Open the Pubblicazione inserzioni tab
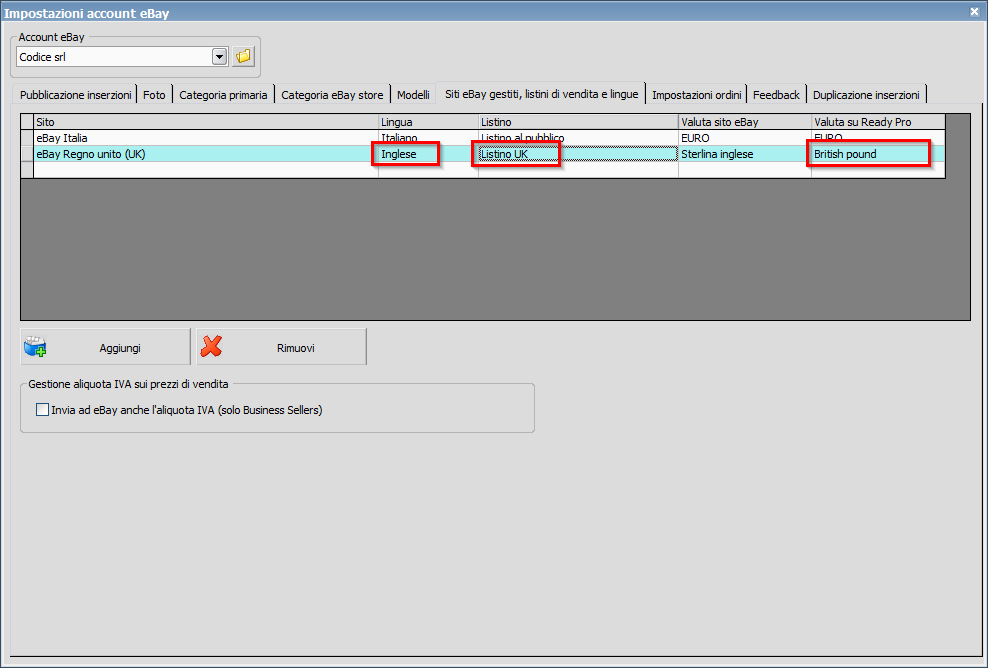The width and height of the screenshot is (988, 668). click(76, 95)
